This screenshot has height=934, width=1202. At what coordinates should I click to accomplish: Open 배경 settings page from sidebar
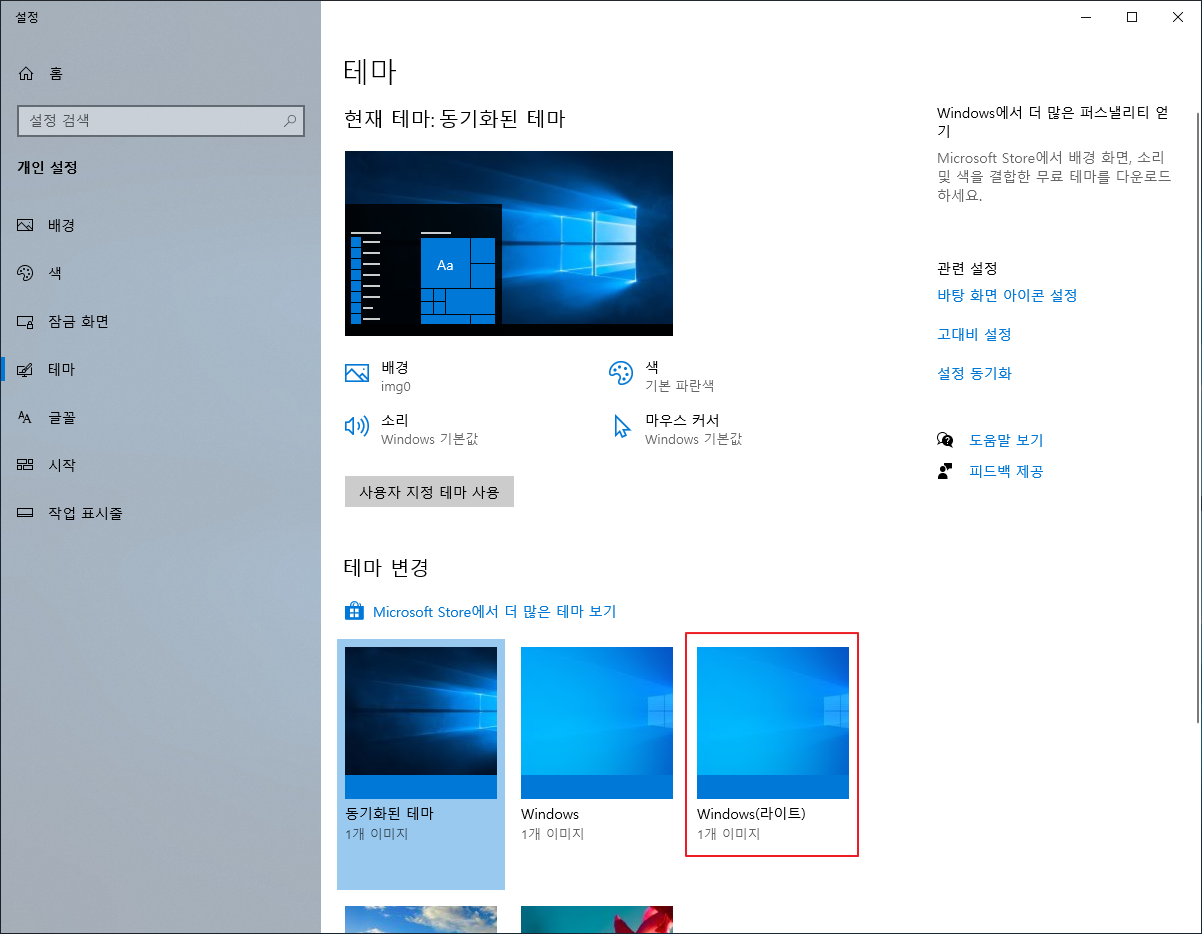point(160,225)
